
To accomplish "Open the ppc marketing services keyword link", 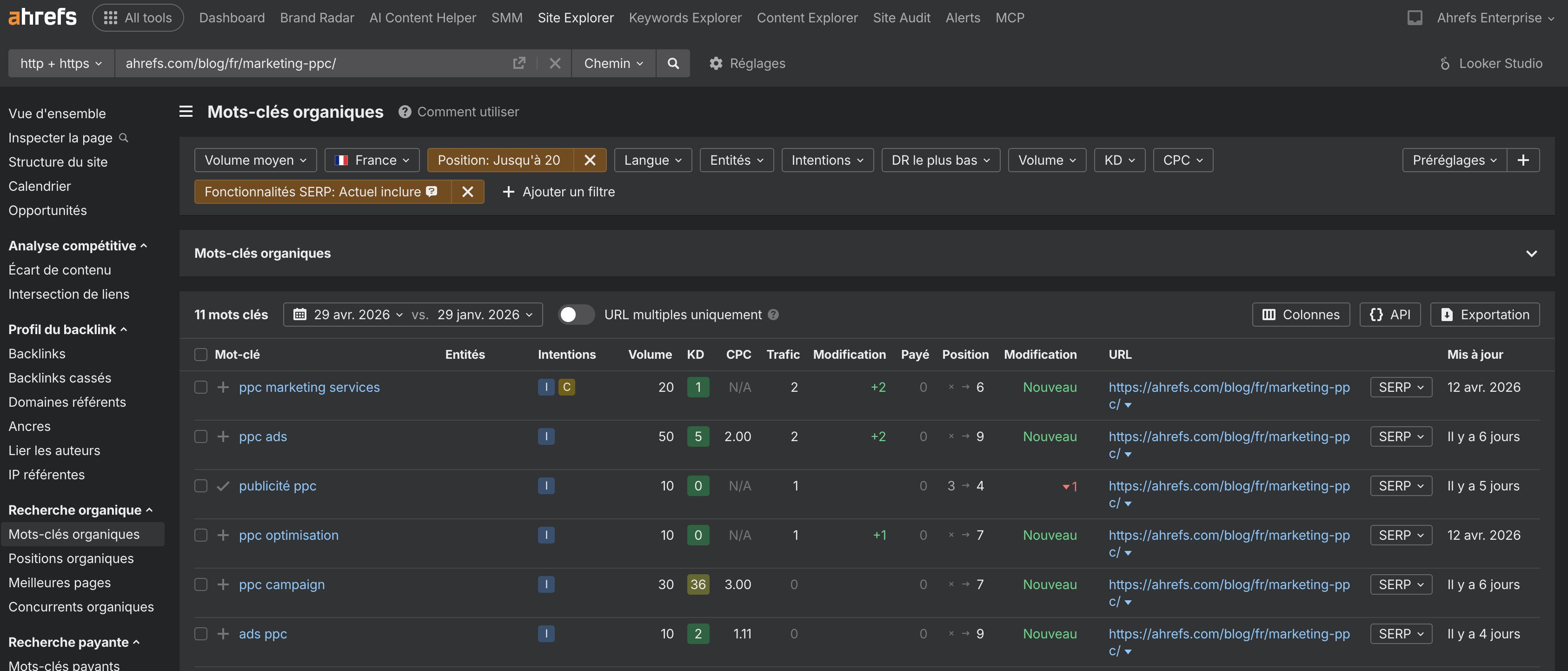I will pos(309,387).
